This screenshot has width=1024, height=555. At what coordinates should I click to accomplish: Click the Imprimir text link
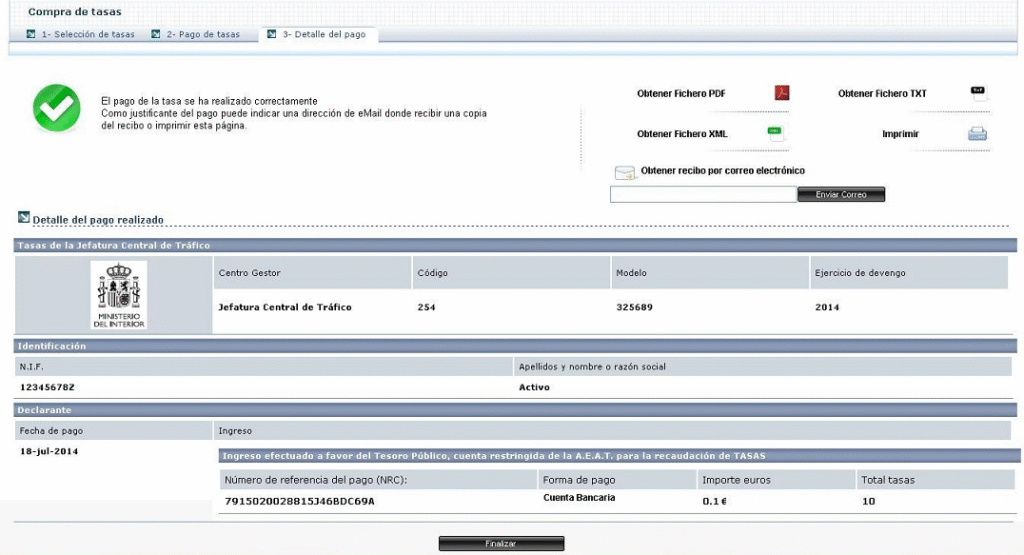[x=900, y=134]
